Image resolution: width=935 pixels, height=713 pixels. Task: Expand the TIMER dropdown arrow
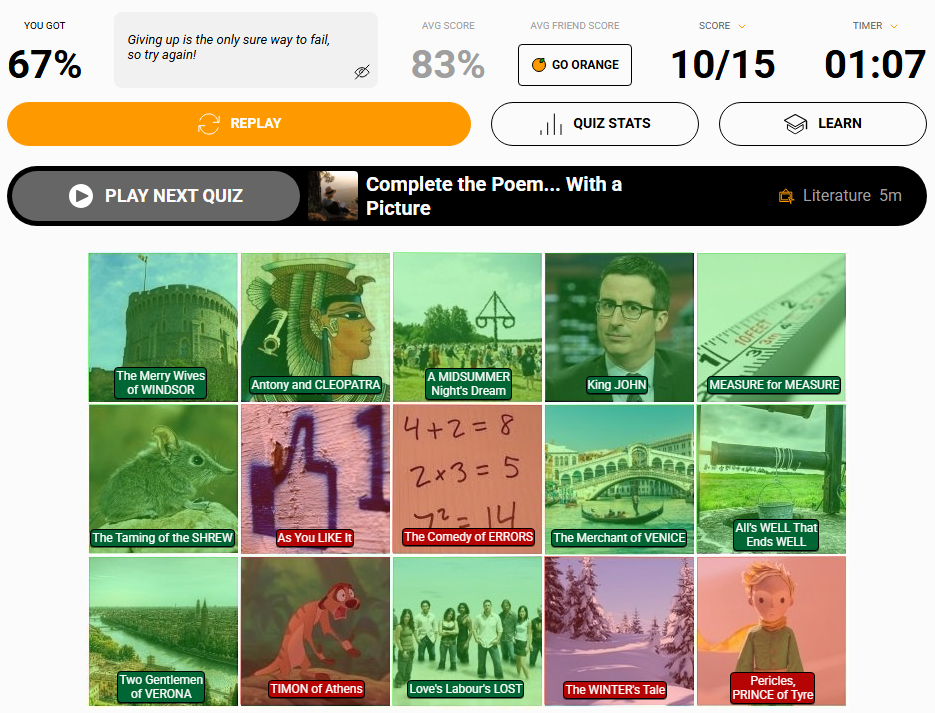click(894, 26)
